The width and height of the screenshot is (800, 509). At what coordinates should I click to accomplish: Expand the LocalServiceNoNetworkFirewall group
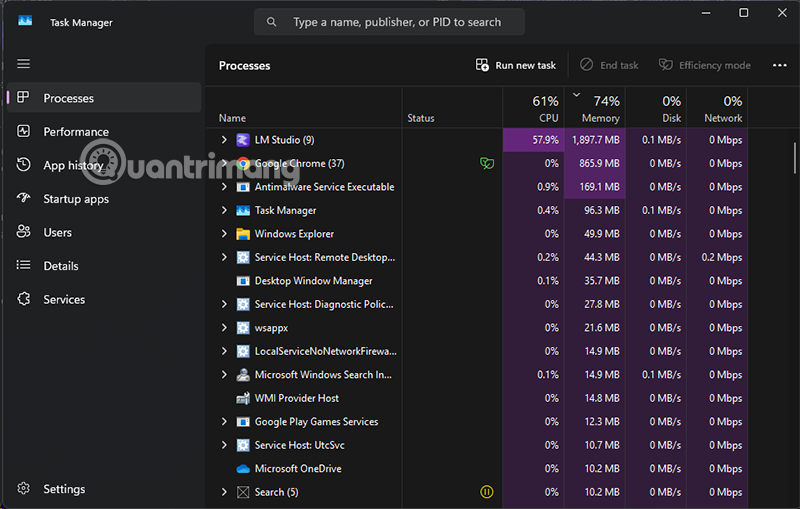224,351
